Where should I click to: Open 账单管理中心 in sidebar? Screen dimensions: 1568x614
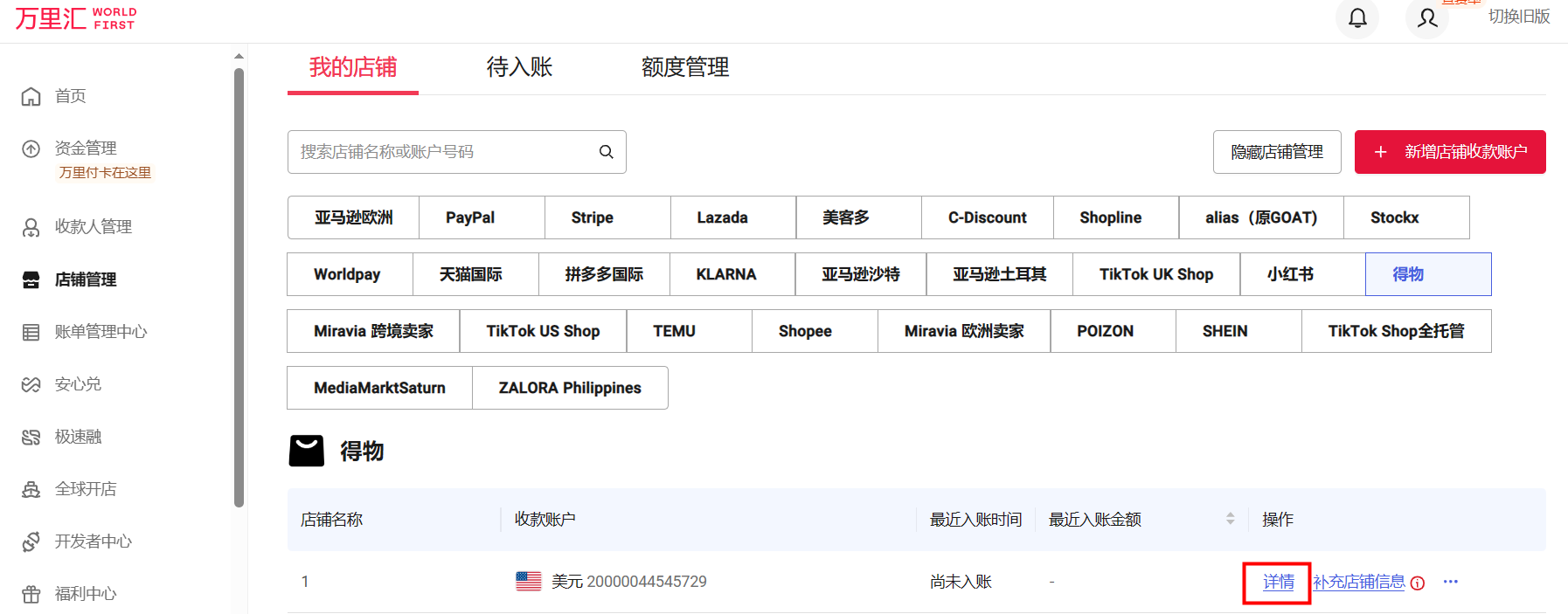101,332
